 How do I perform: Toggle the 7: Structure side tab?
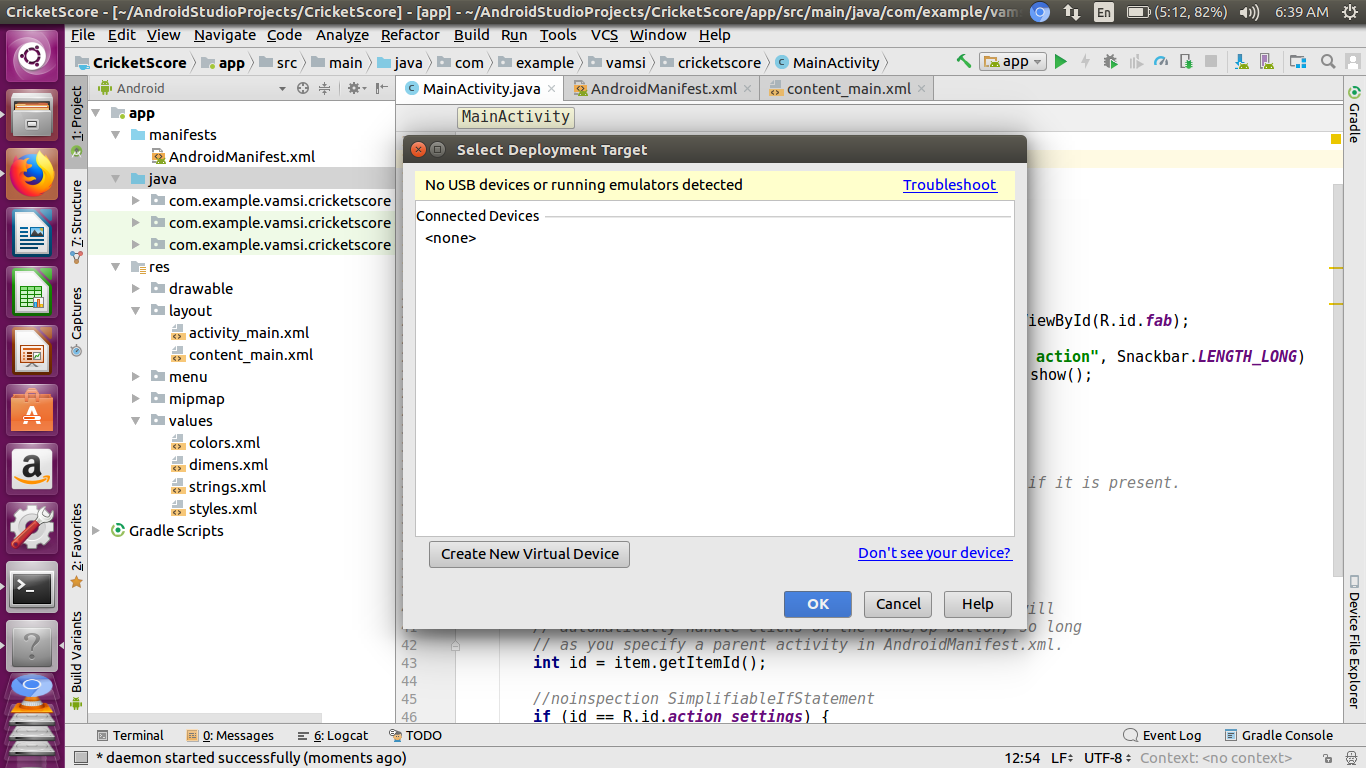click(77, 221)
